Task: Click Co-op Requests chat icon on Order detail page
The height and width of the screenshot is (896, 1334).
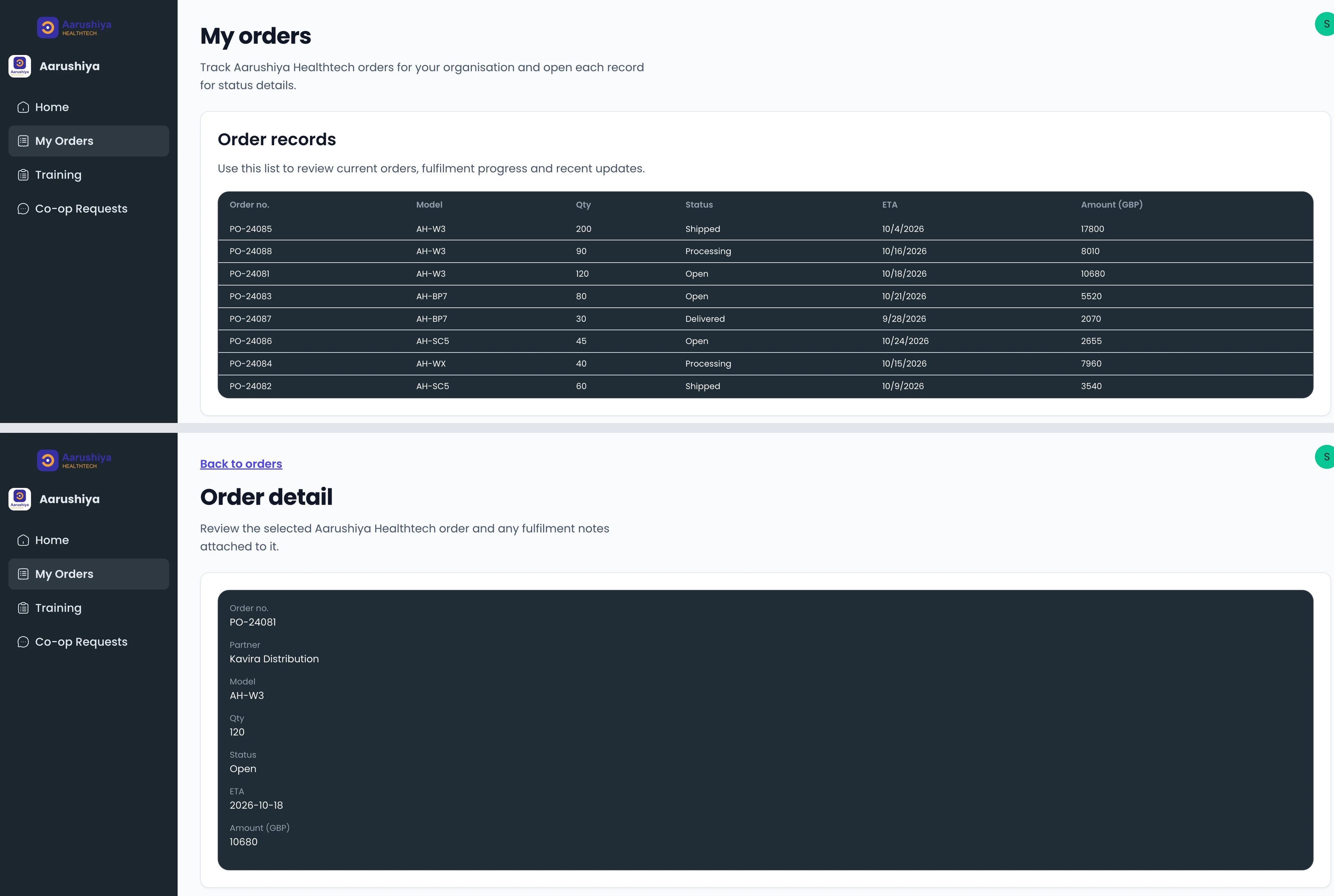Action: tap(23, 642)
